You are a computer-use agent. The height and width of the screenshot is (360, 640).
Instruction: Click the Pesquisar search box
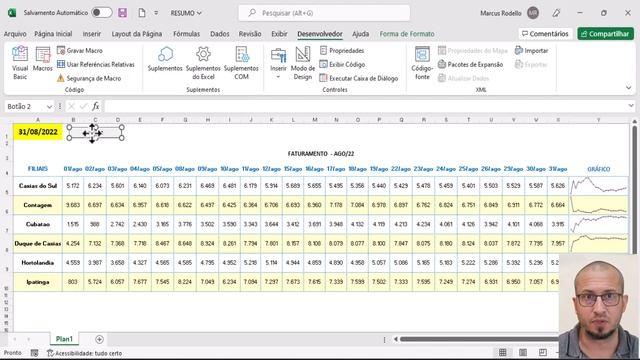coord(324,13)
